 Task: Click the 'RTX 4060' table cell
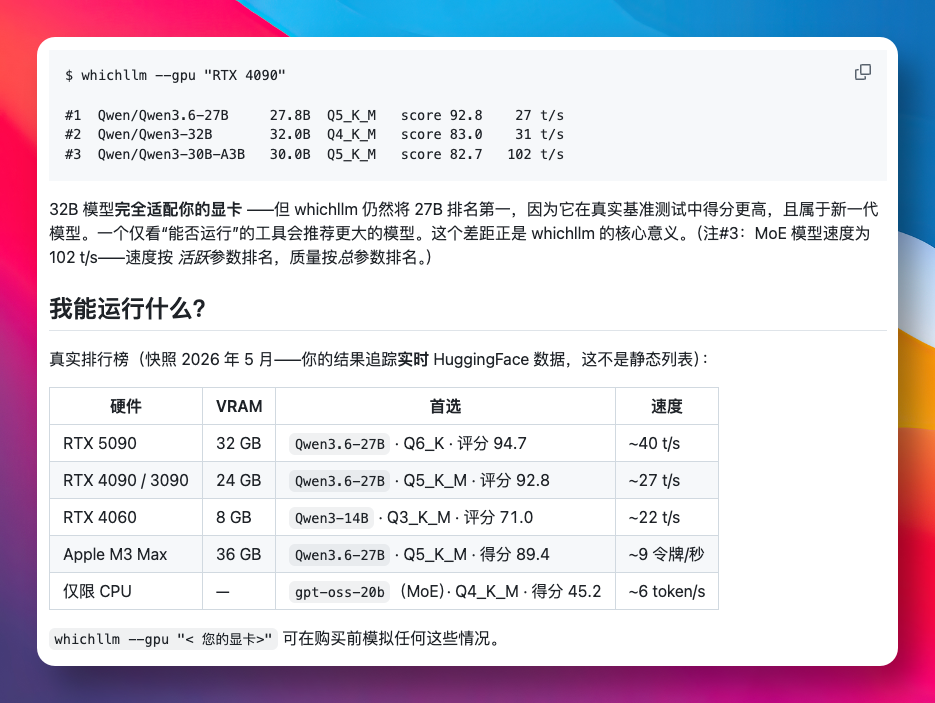[126, 517]
